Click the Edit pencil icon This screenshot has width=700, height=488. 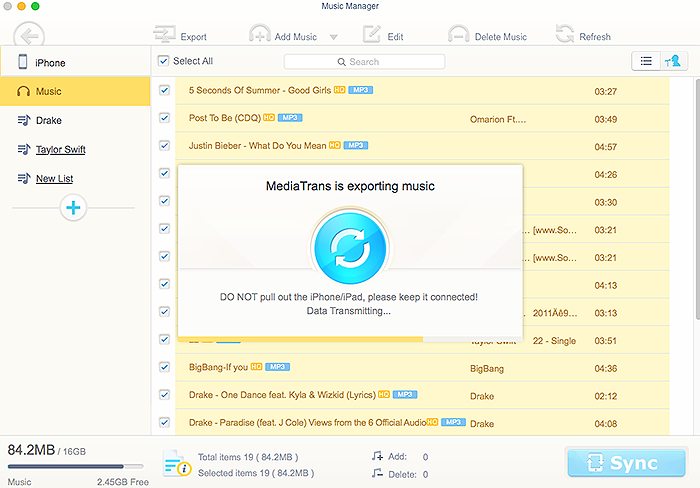click(371, 34)
